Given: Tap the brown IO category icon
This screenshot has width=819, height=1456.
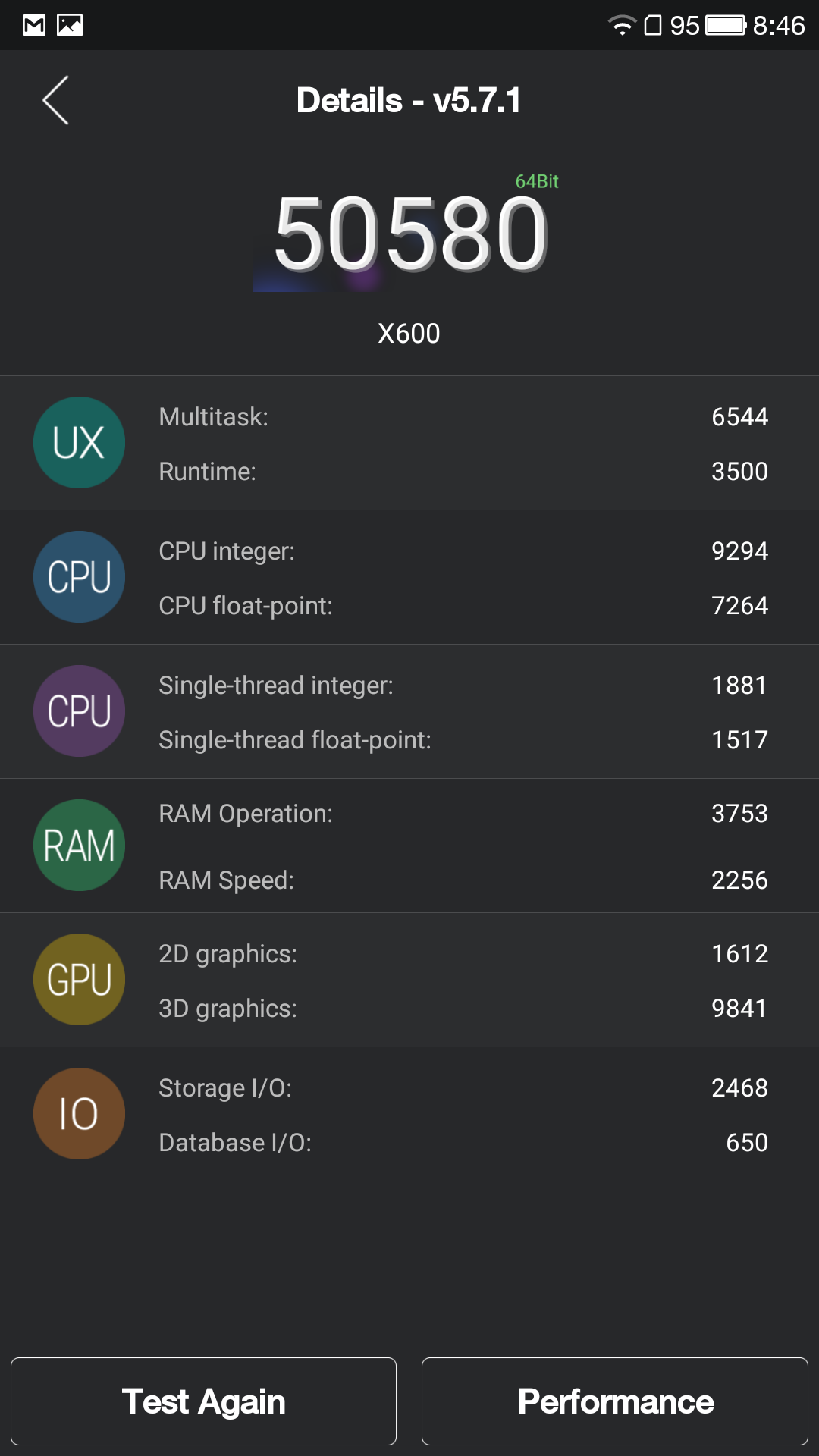Looking at the screenshot, I should pyautogui.click(x=79, y=1114).
